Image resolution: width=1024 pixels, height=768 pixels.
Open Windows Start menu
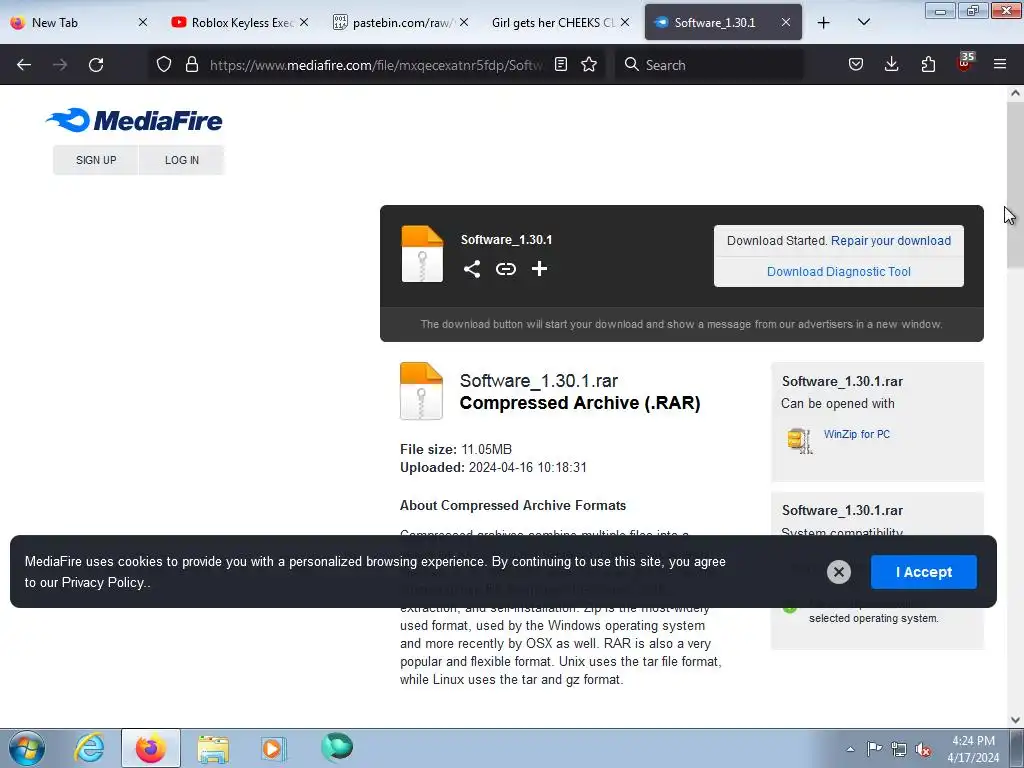26,748
